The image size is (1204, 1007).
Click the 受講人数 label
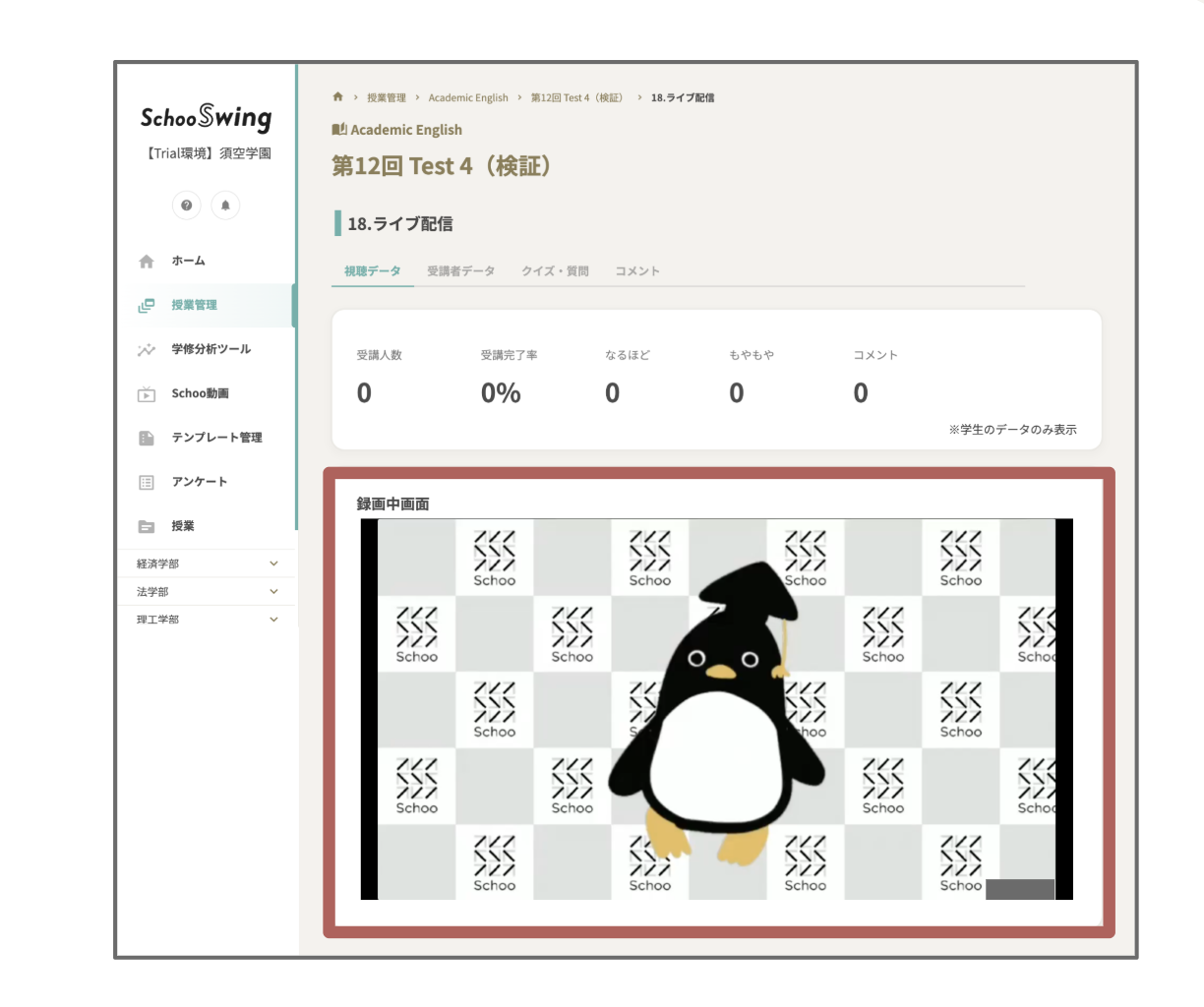click(379, 355)
